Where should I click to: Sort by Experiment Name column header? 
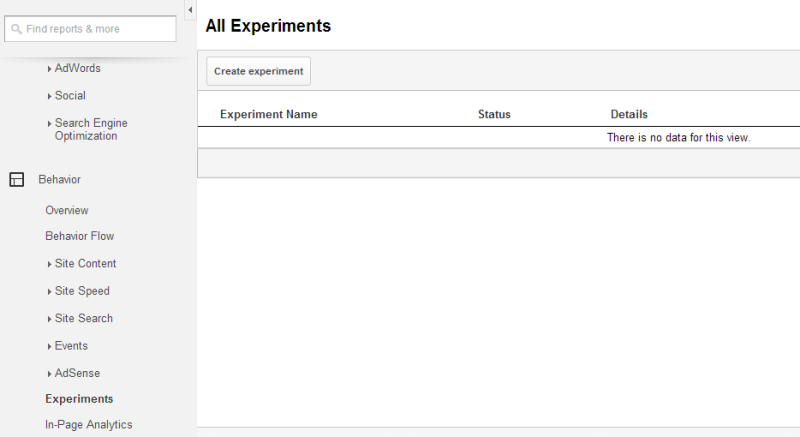tap(269, 115)
